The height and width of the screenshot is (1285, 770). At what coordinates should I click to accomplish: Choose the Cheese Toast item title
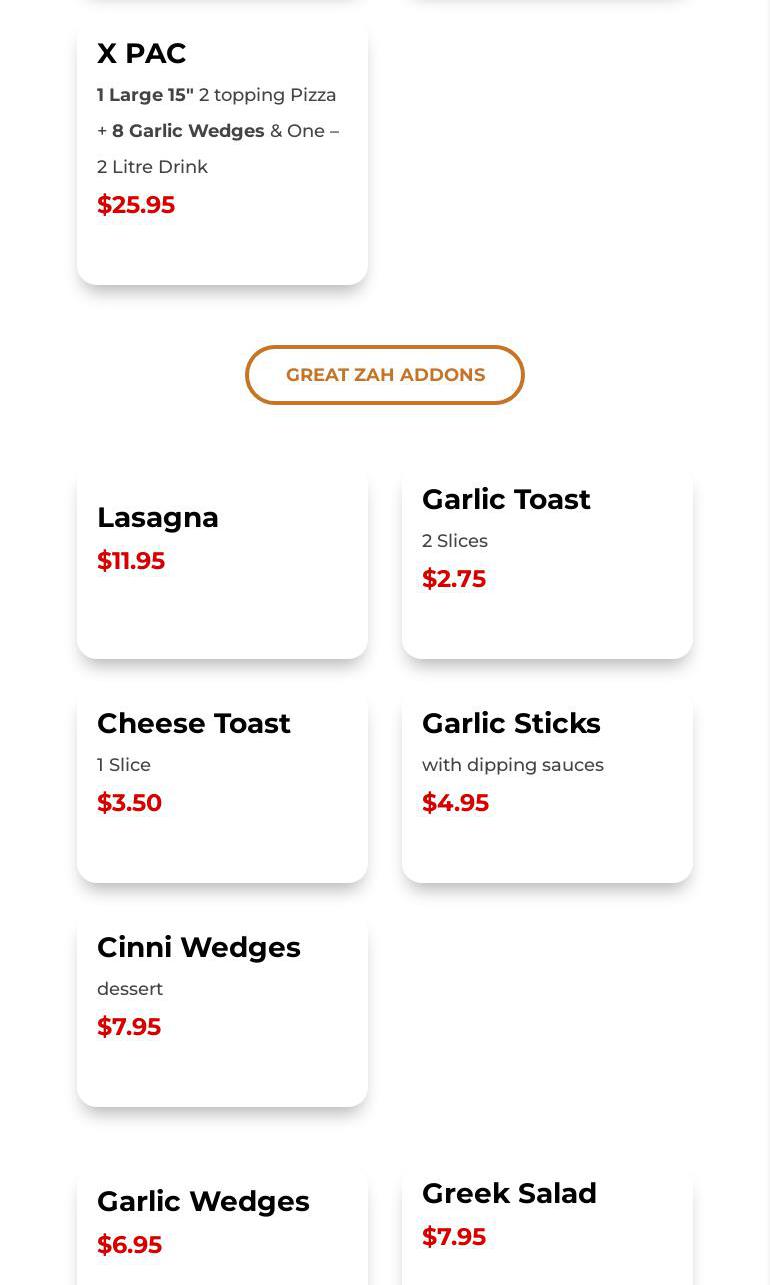coord(194,723)
